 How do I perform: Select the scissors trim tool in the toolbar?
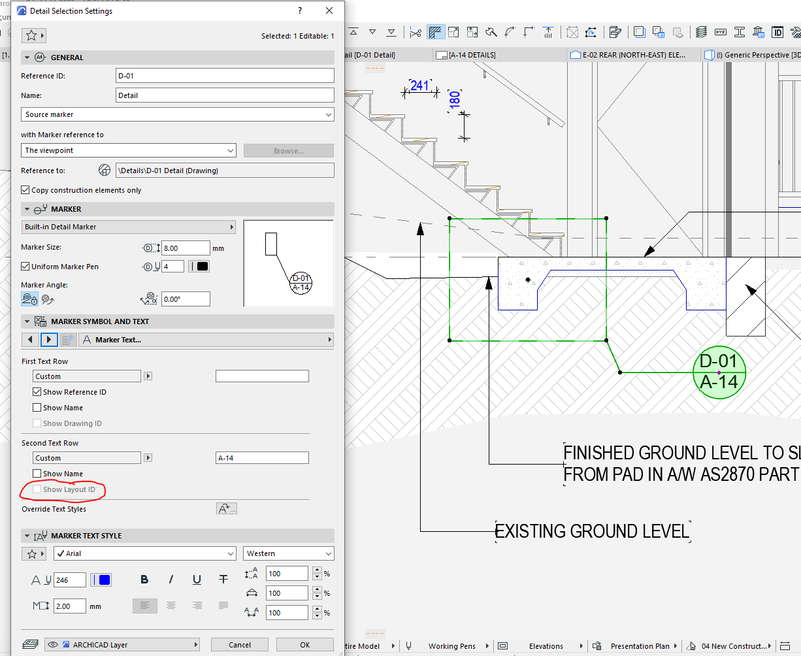(417, 31)
